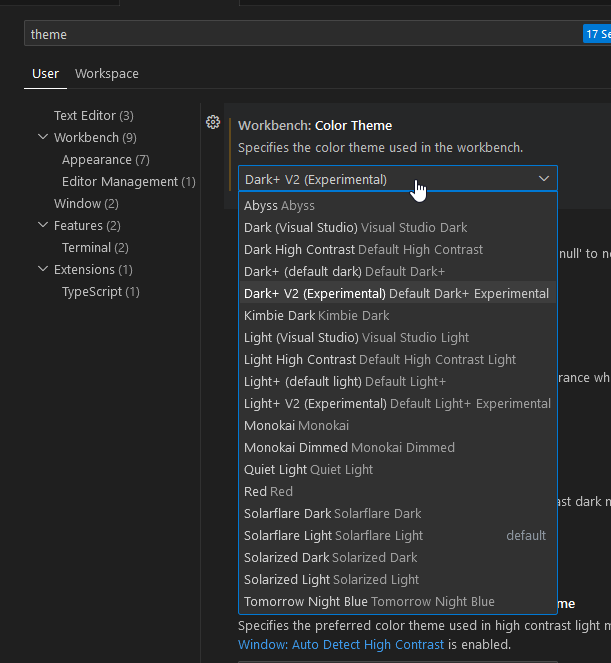Image resolution: width=611 pixels, height=663 pixels.
Task: Choose Dark+ V2 (Experimental) list option
Action: [398, 293]
